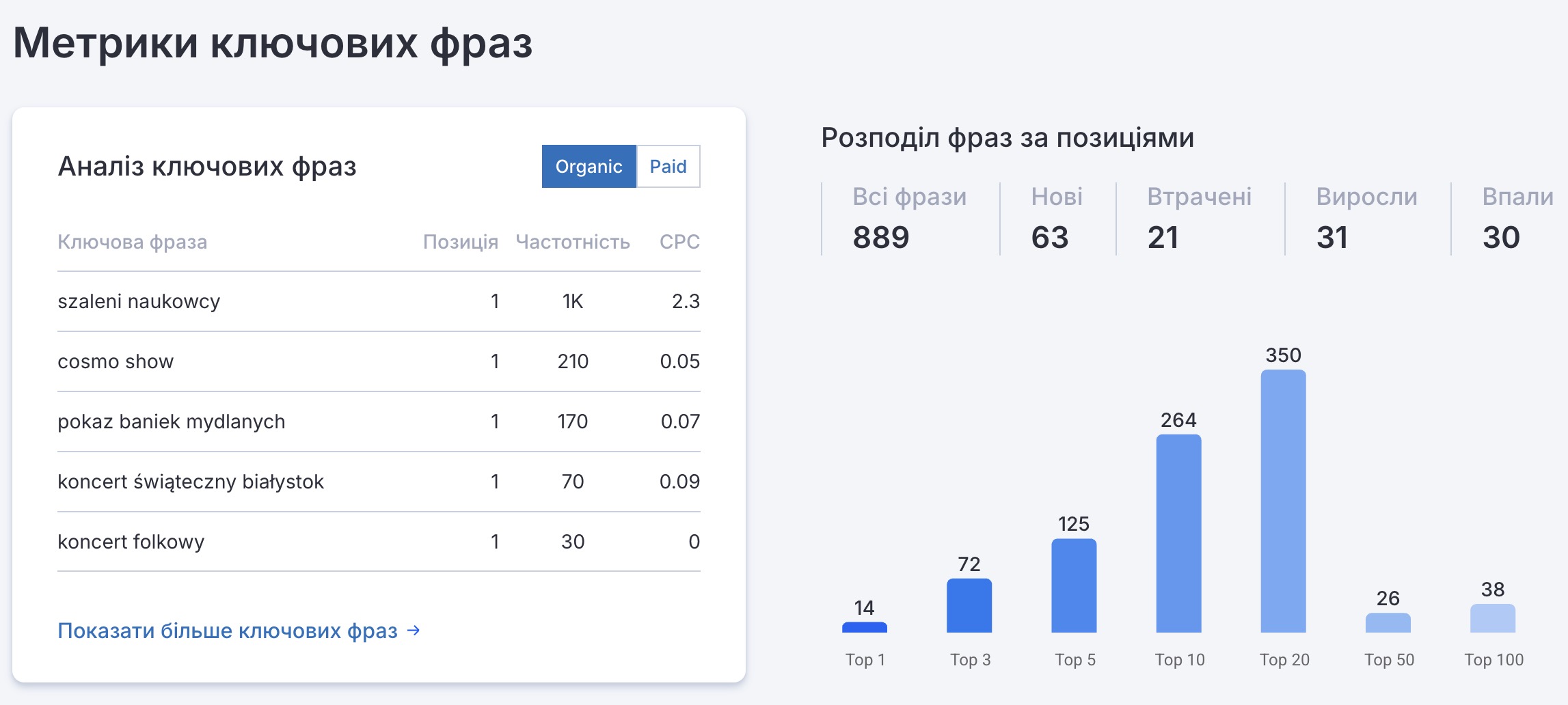
Task: Select the 'Втрачені' 21 phrases metric
Action: 1199,219
